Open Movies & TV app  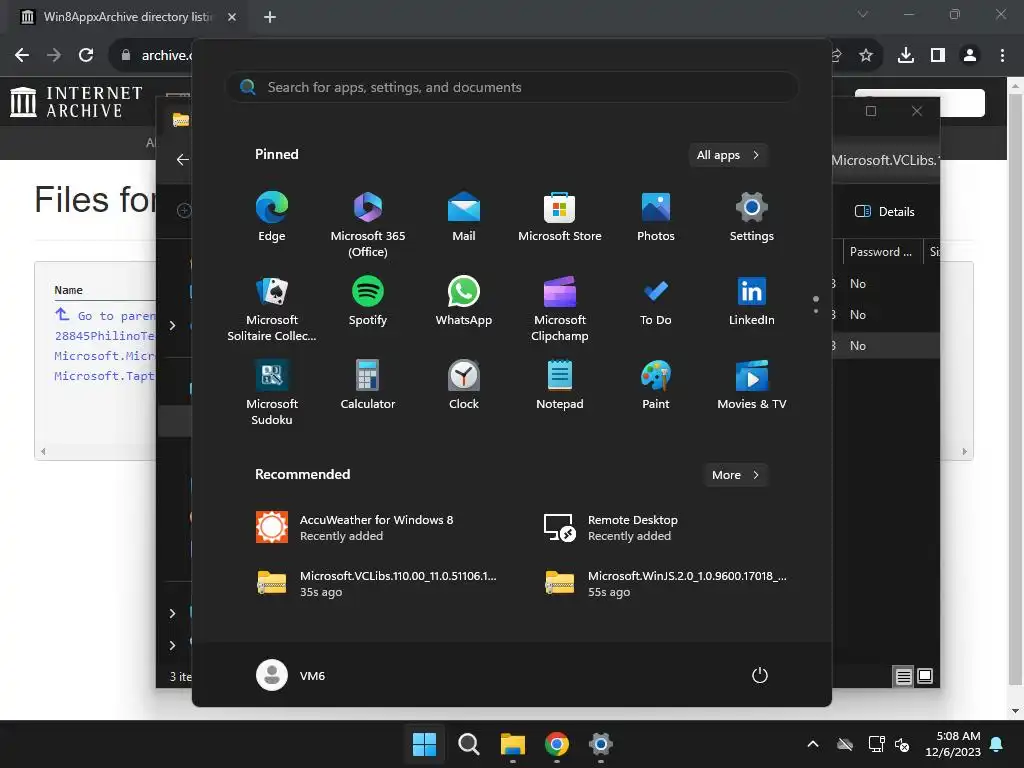(752, 385)
